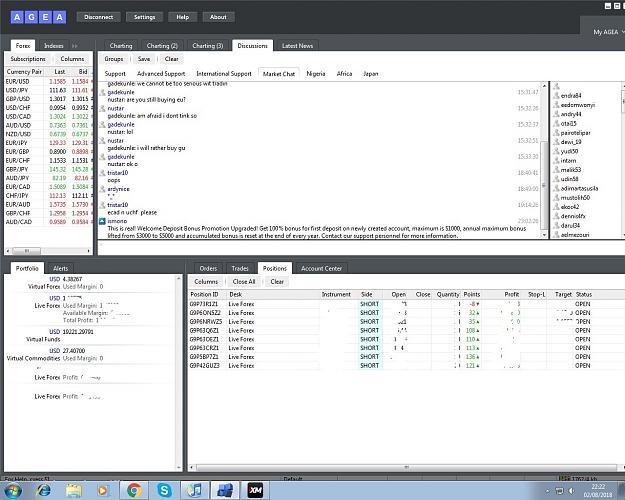
Task: Open iTunes from the taskbar
Action: [x=195, y=490]
